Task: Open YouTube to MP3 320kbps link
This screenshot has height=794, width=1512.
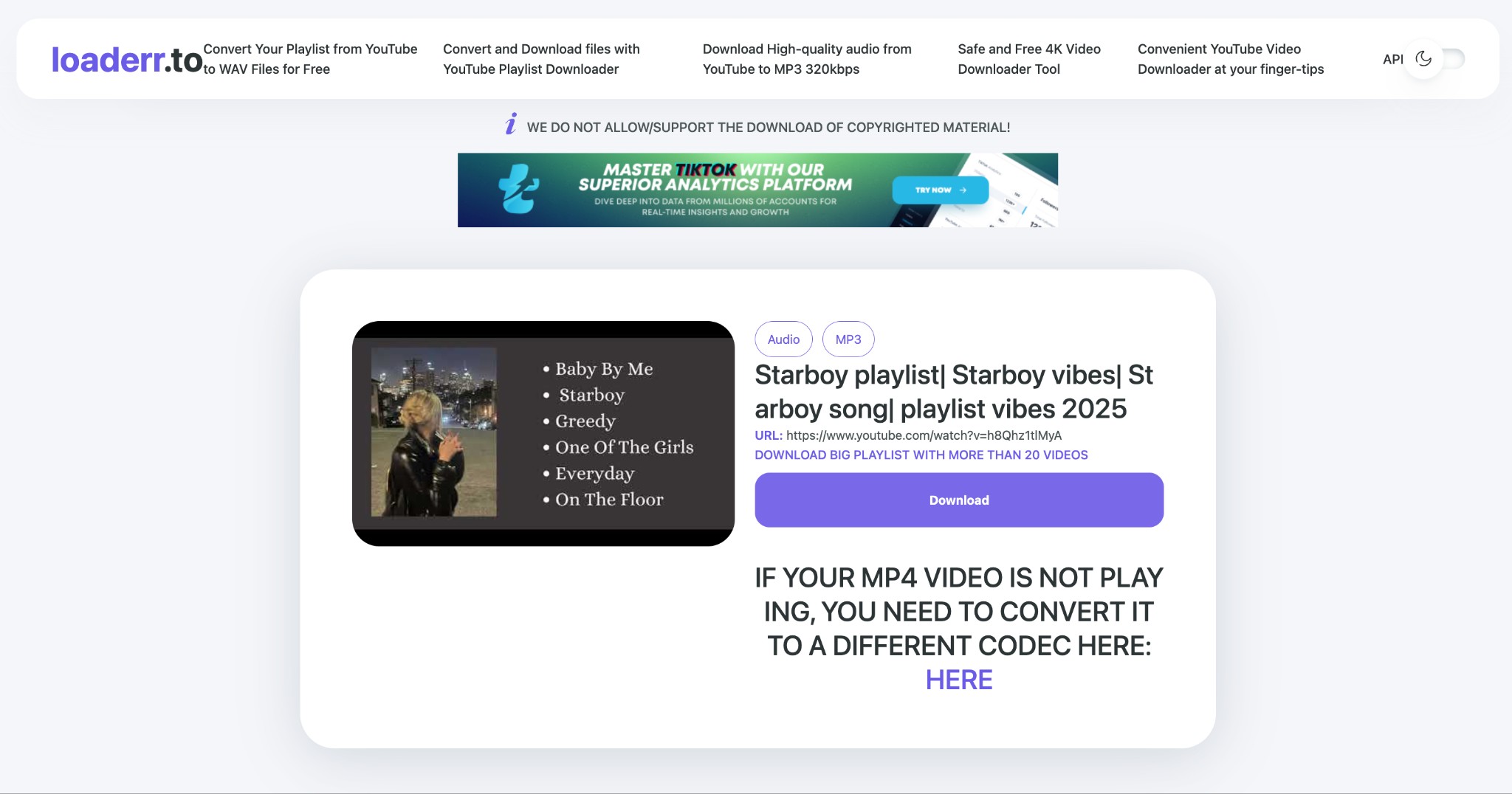Action: click(807, 59)
